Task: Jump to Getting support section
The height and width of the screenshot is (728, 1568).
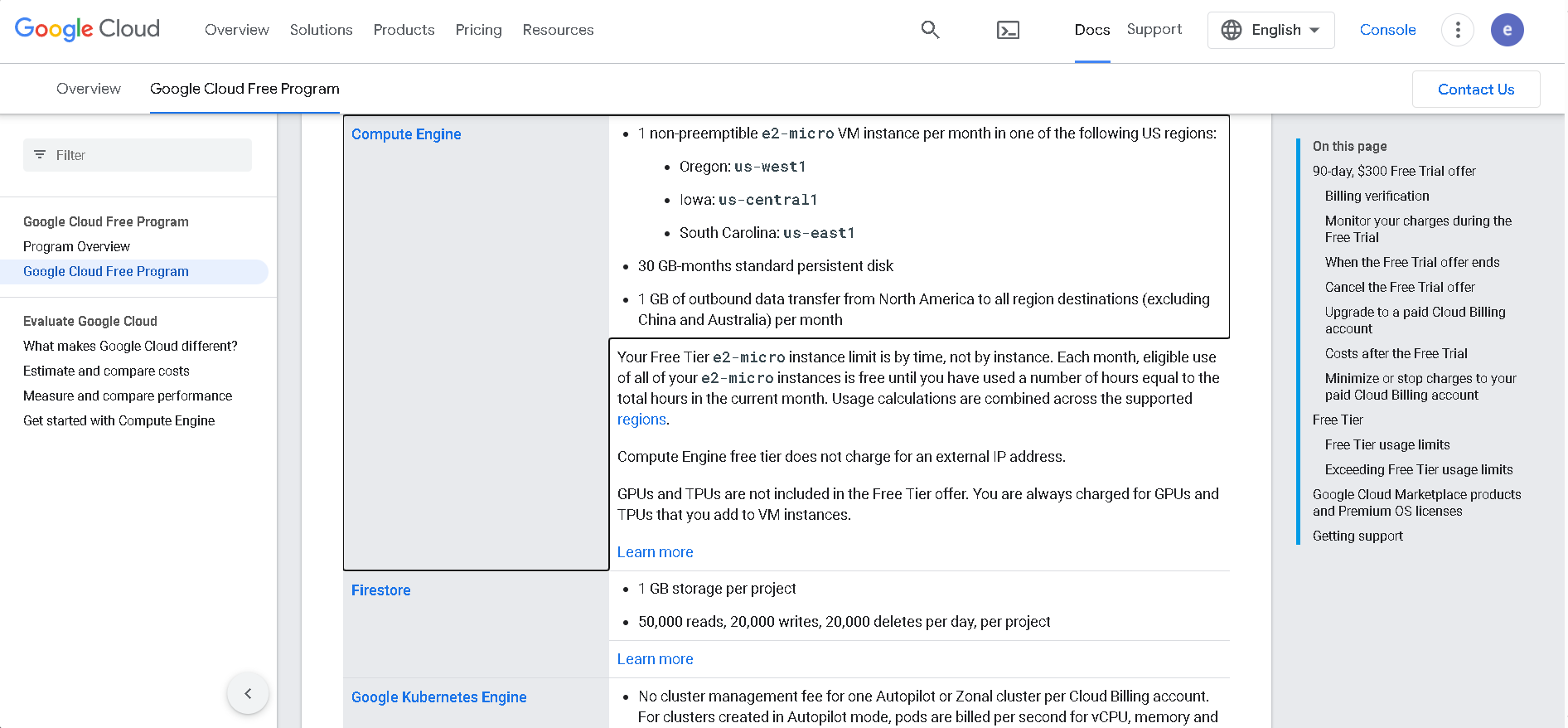Action: tap(1357, 536)
